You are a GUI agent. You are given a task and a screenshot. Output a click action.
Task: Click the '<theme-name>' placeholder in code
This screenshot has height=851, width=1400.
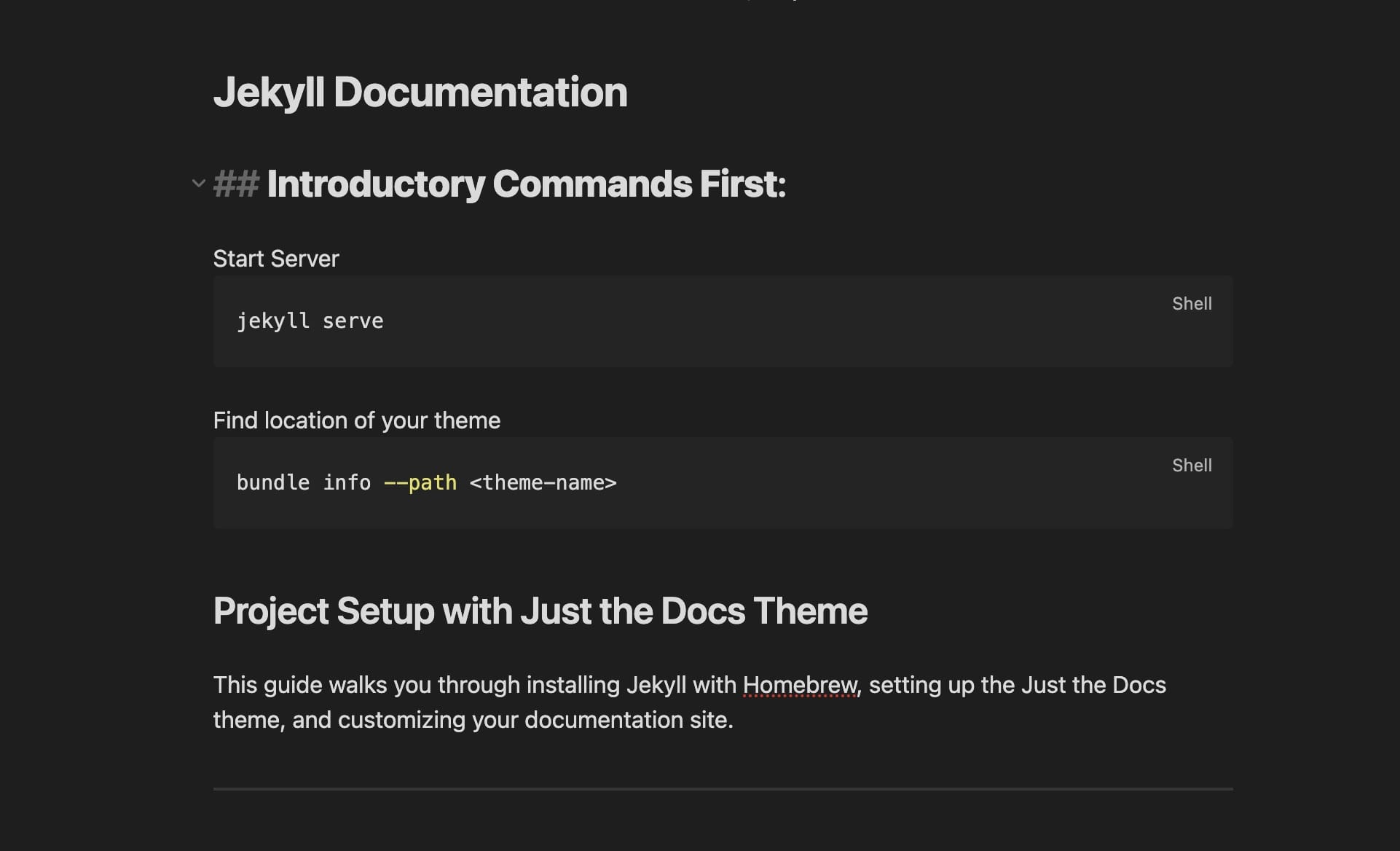point(543,483)
